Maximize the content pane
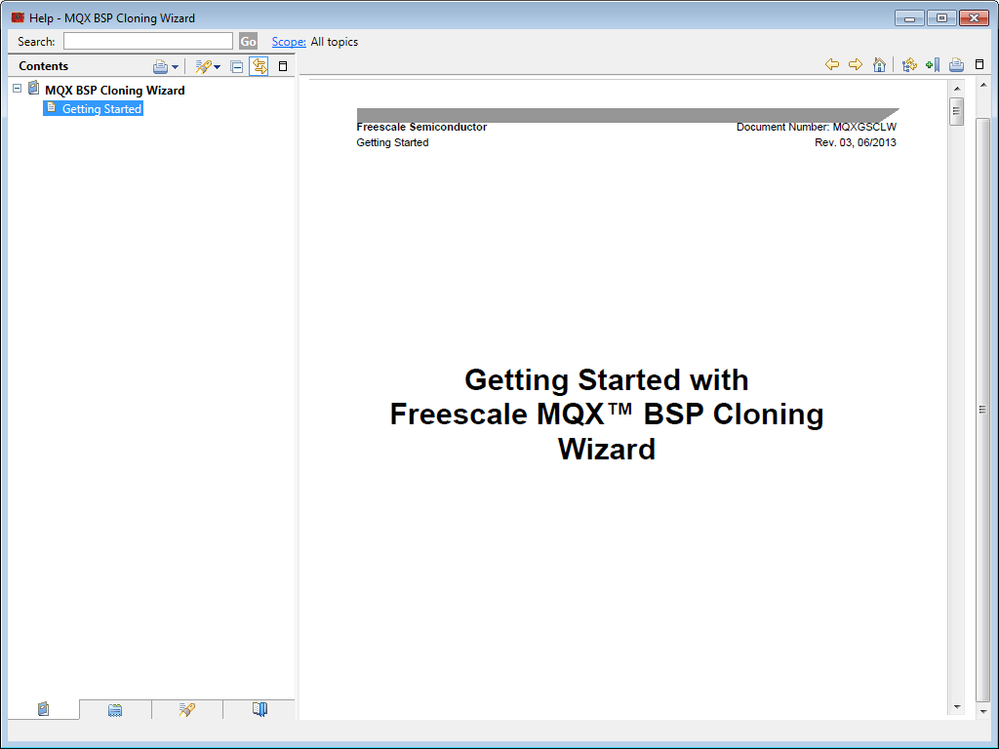Image resolution: width=999 pixels, height=749 pixels. pos(980,64)
